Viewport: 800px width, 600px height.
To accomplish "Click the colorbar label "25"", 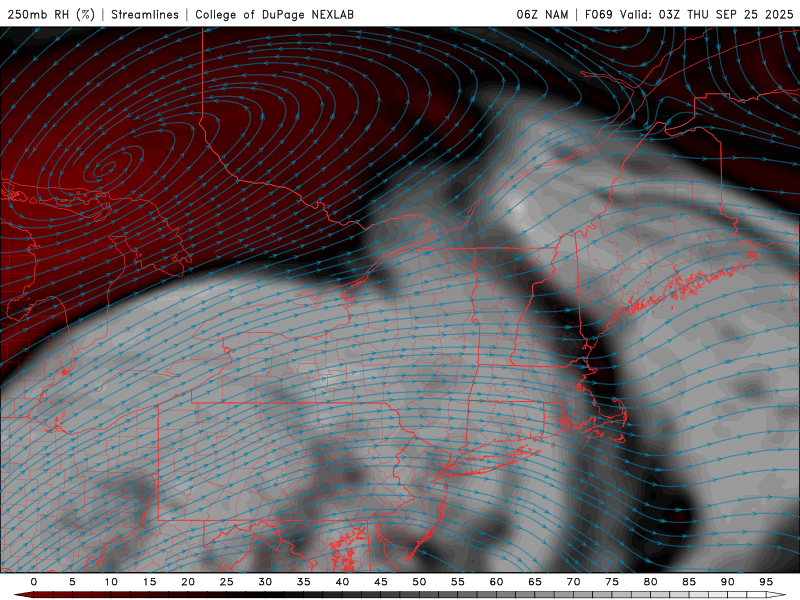I will click(x=227, y=582).
